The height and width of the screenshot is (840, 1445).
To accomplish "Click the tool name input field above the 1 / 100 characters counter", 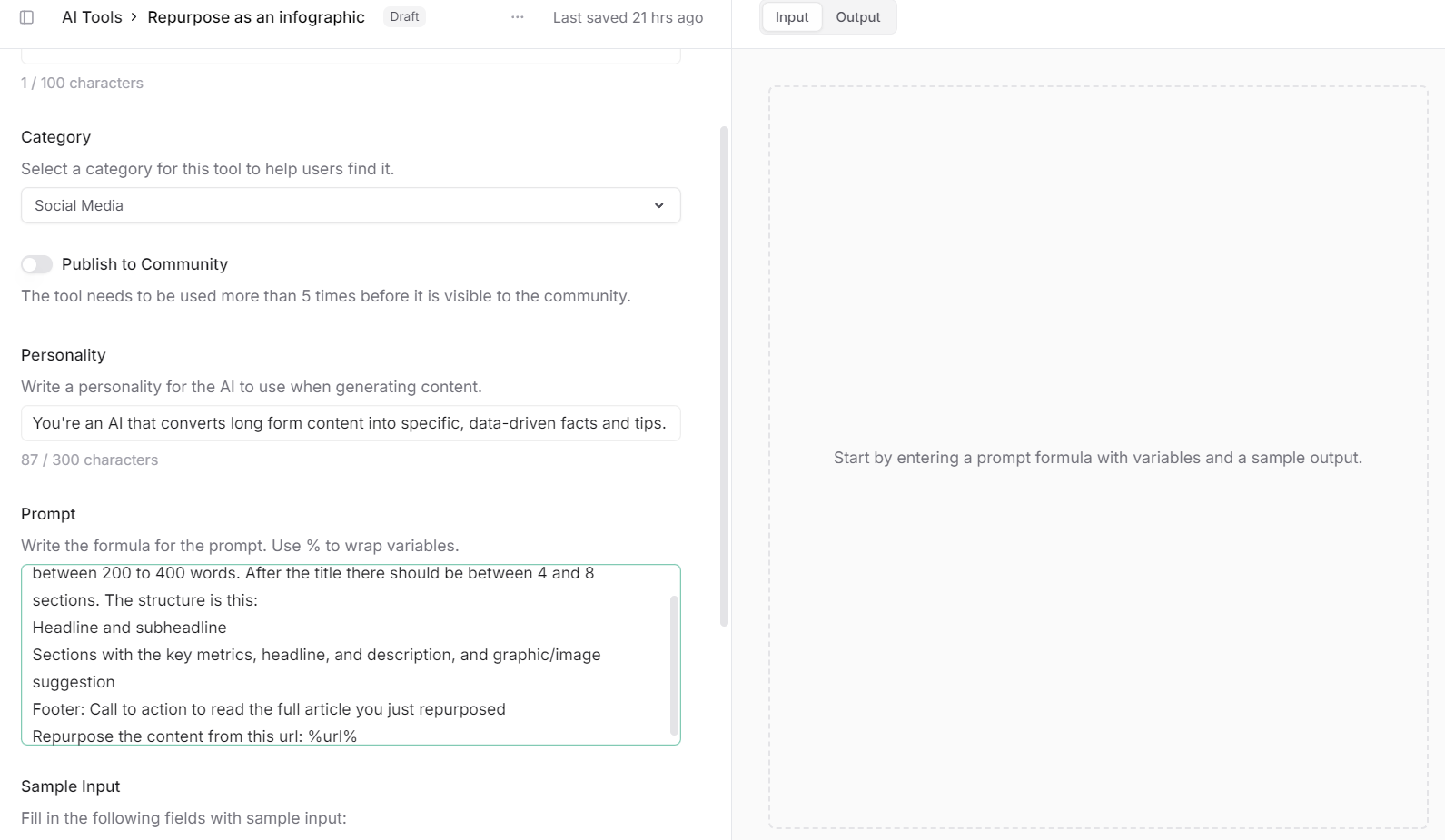I will pos(351,56).
